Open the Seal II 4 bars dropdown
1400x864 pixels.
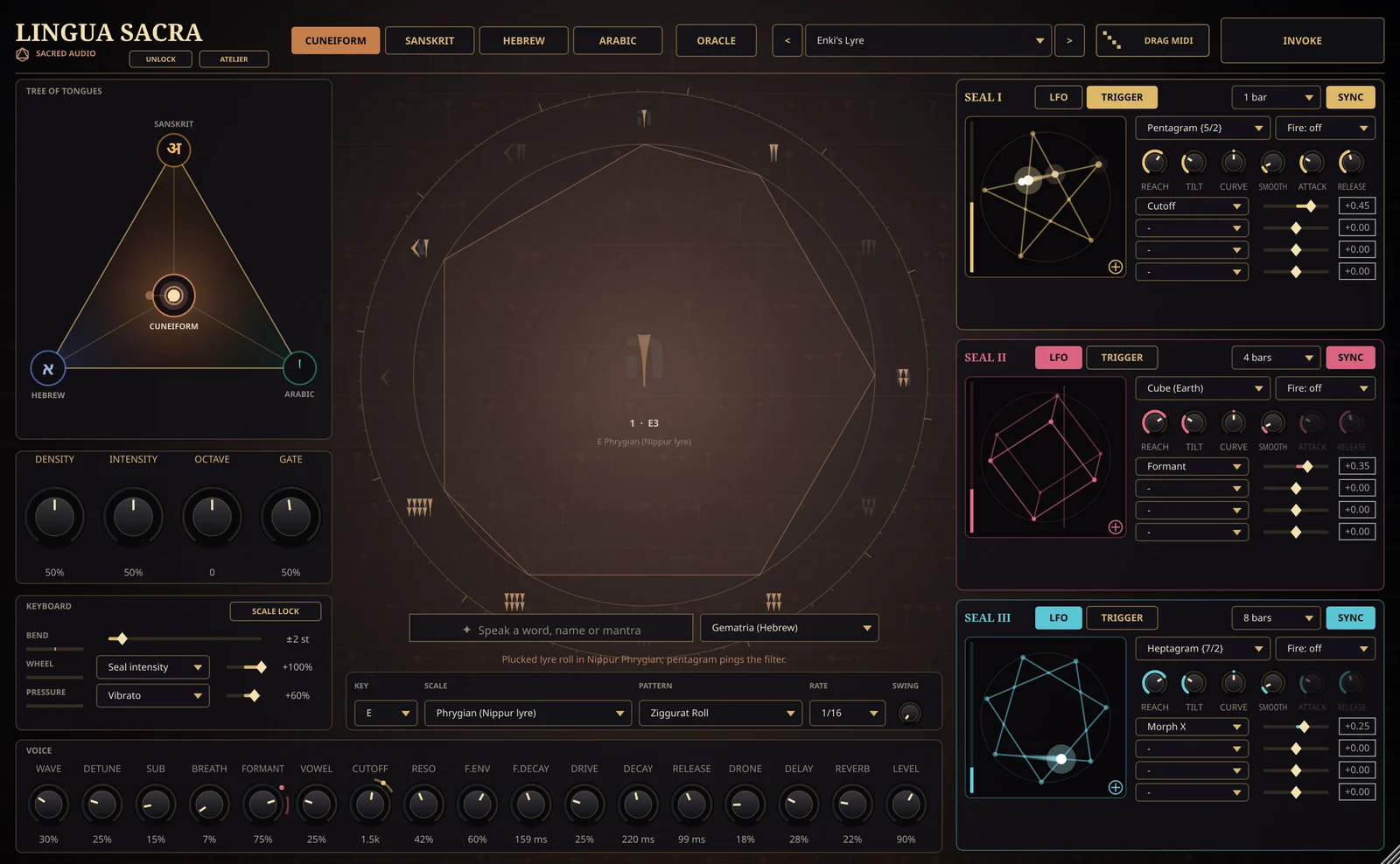(1276, 358)
